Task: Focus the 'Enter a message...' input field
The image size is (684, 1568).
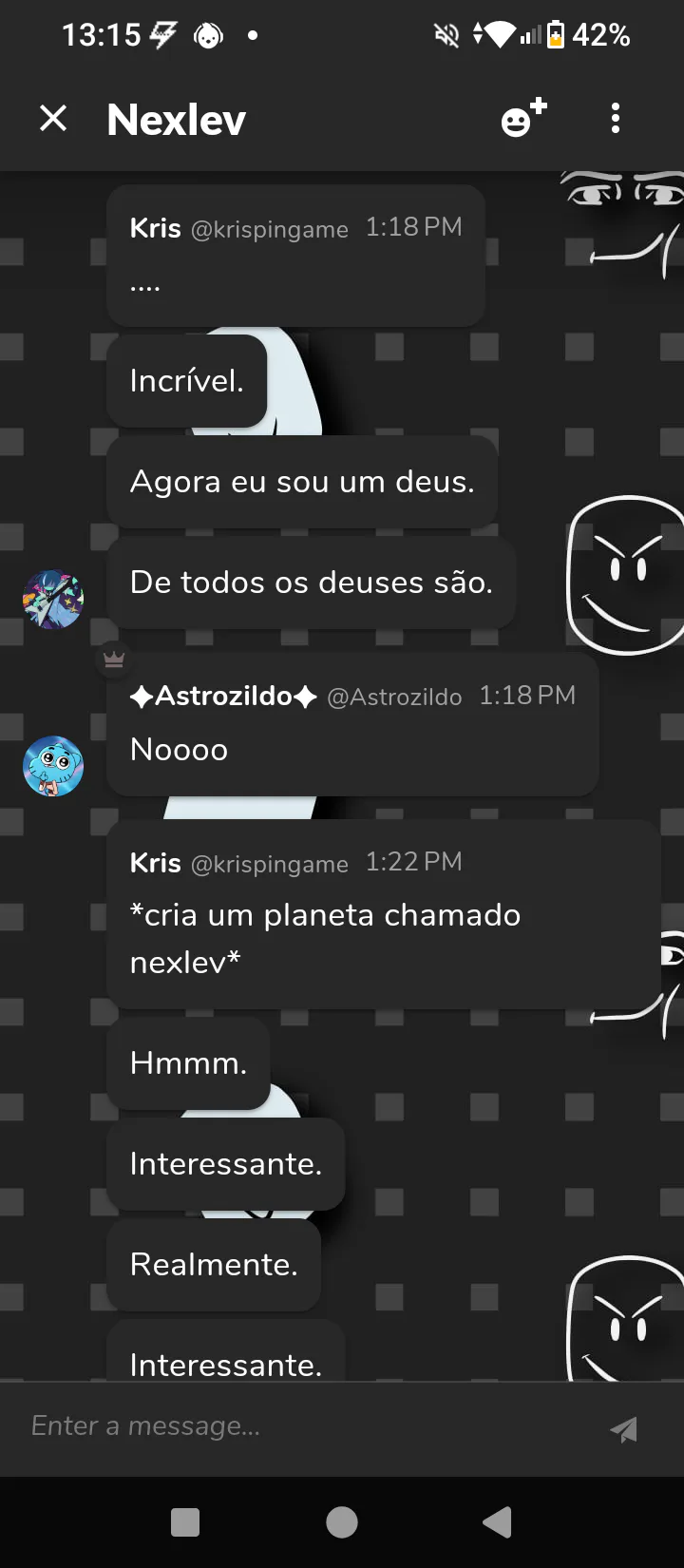Action: point(304,1426)
